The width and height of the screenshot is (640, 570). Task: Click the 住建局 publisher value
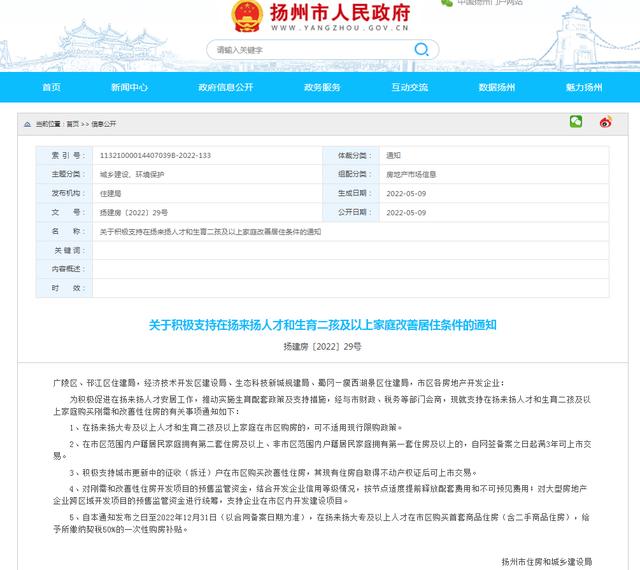coord(111,194)
